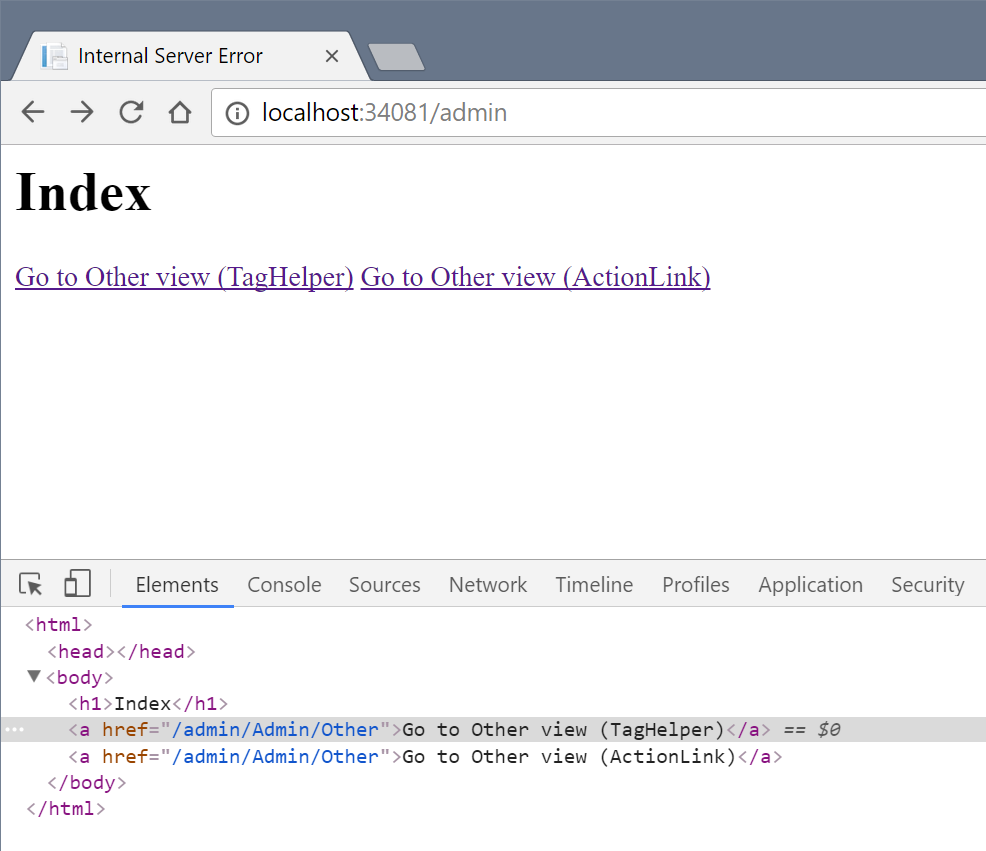986x851 pixels.
Task: Switch to the Console tab
Action: (x=284, y=584)
